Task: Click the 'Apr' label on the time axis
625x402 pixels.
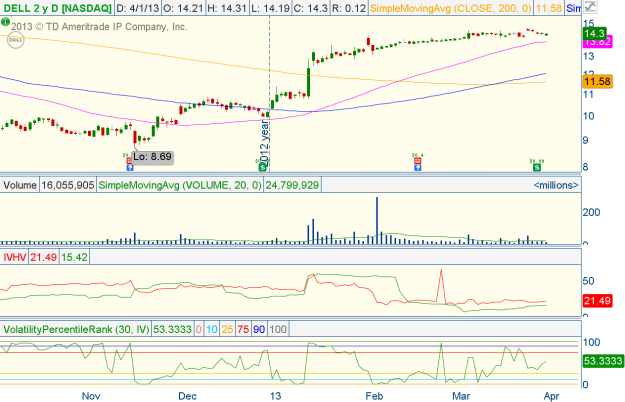Action: click(551, 396)
